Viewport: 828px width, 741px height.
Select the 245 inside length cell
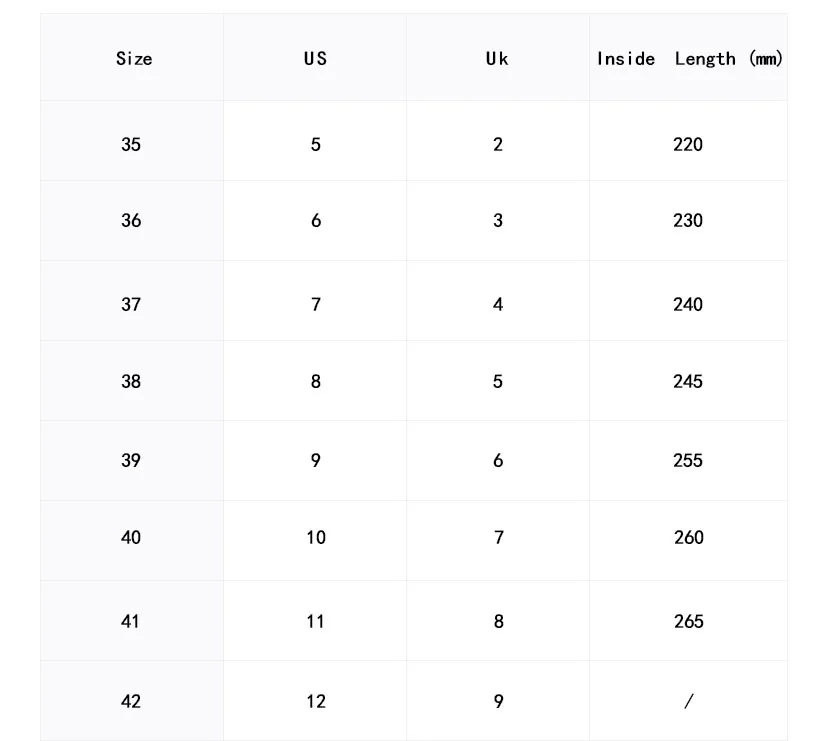[x=688, y=381]
